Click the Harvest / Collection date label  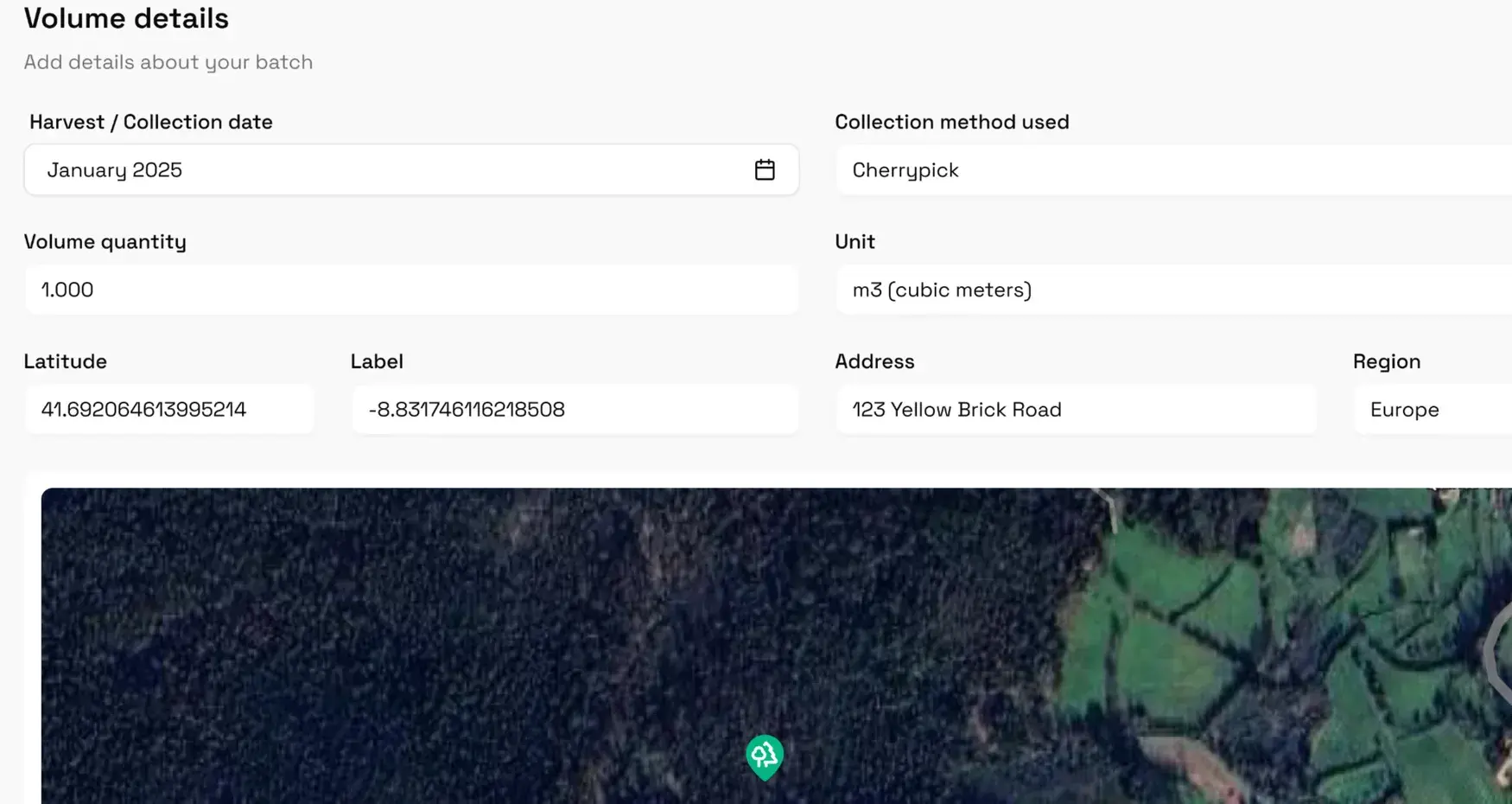(x=151, y=122)
